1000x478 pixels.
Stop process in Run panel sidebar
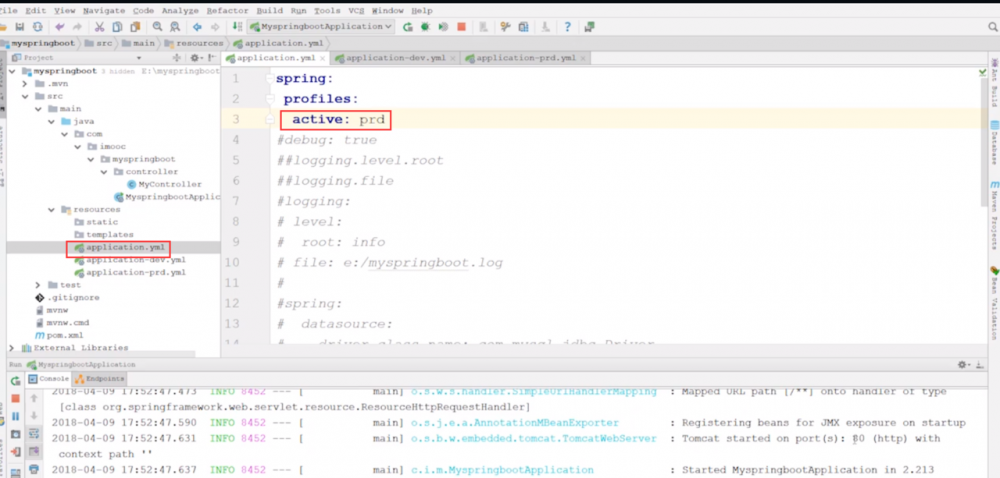click(15, 398)
